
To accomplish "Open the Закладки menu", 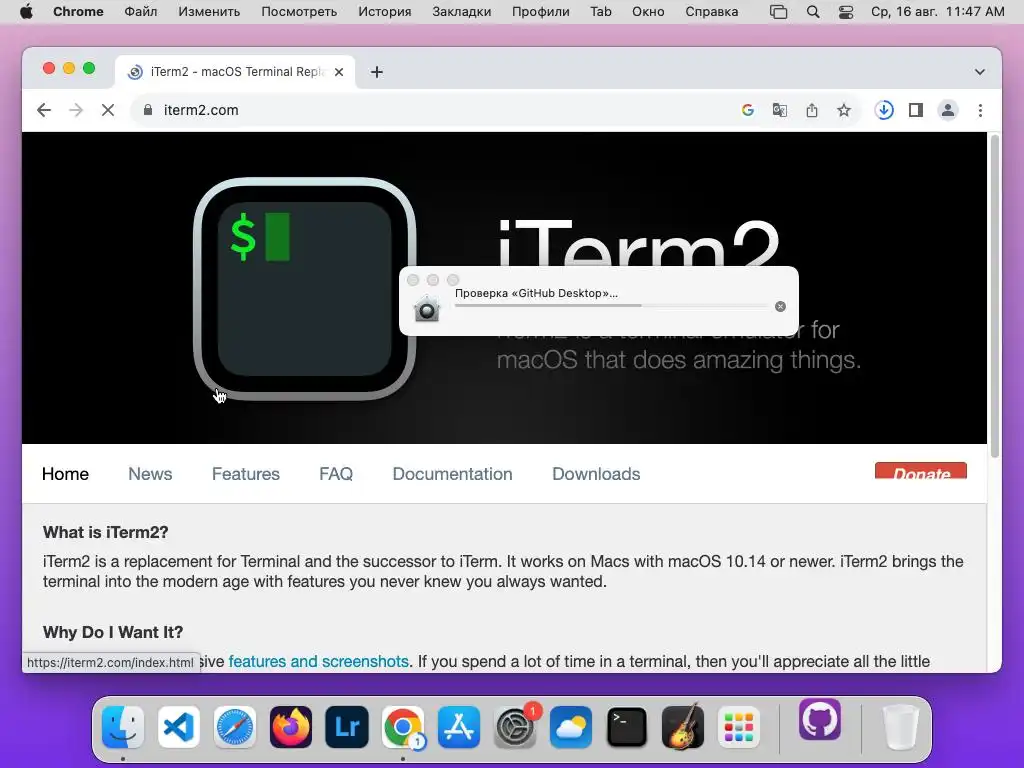I will tap(462, 12).
